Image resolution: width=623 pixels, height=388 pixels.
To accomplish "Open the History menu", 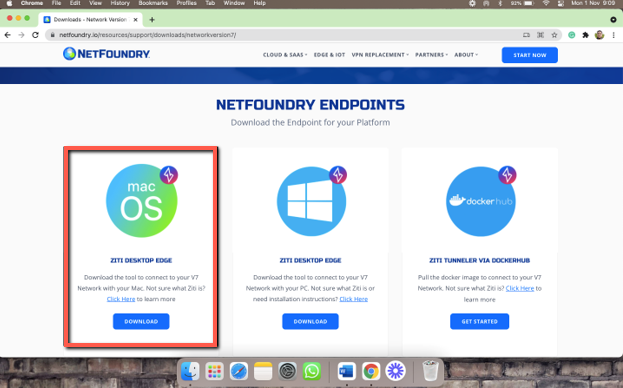I will [x=120, y=3].
